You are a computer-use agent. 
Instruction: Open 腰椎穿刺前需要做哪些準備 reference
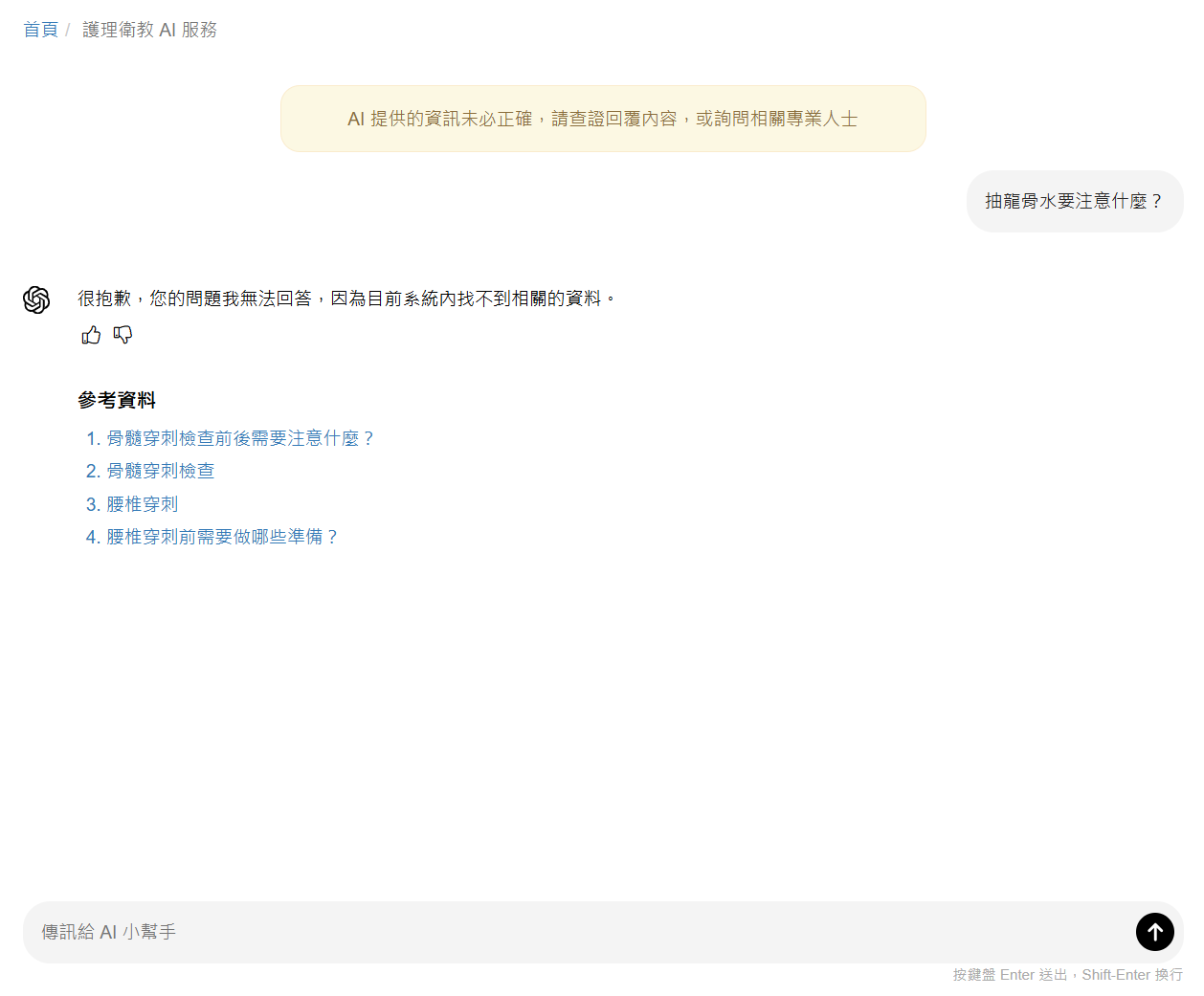[x=220, y=537]
